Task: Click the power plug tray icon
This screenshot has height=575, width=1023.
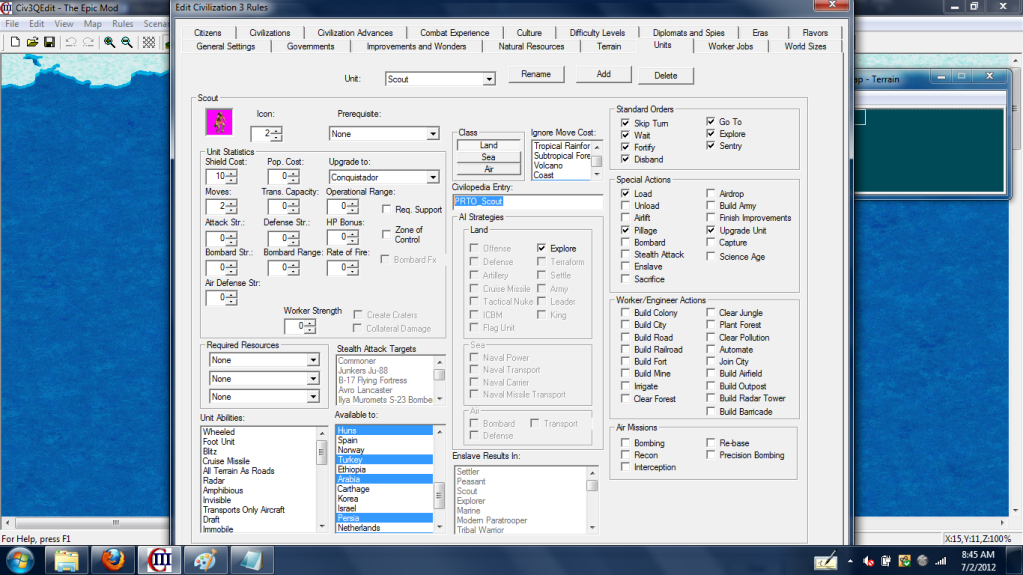Action: tap(886, 561)
